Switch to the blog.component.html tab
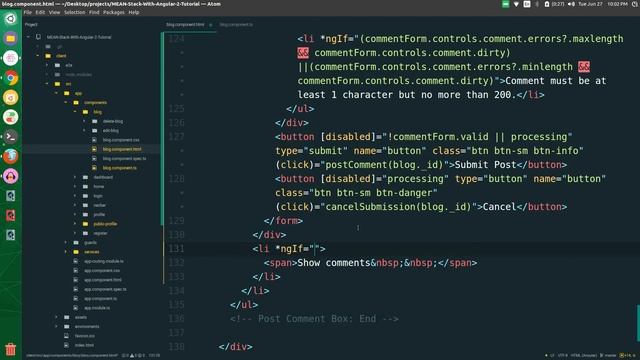 click(185, 25)
